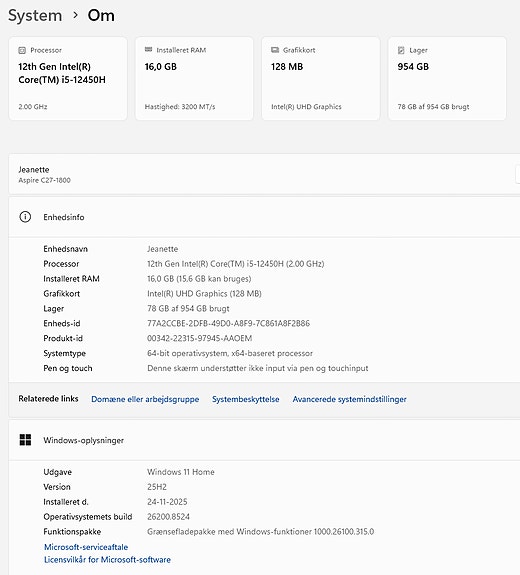Image resolution: width=520 pixels, height=575 pixels.
Task: Click the Windows logo icon beside Windows-oplysninger
Action: [25, 440]
